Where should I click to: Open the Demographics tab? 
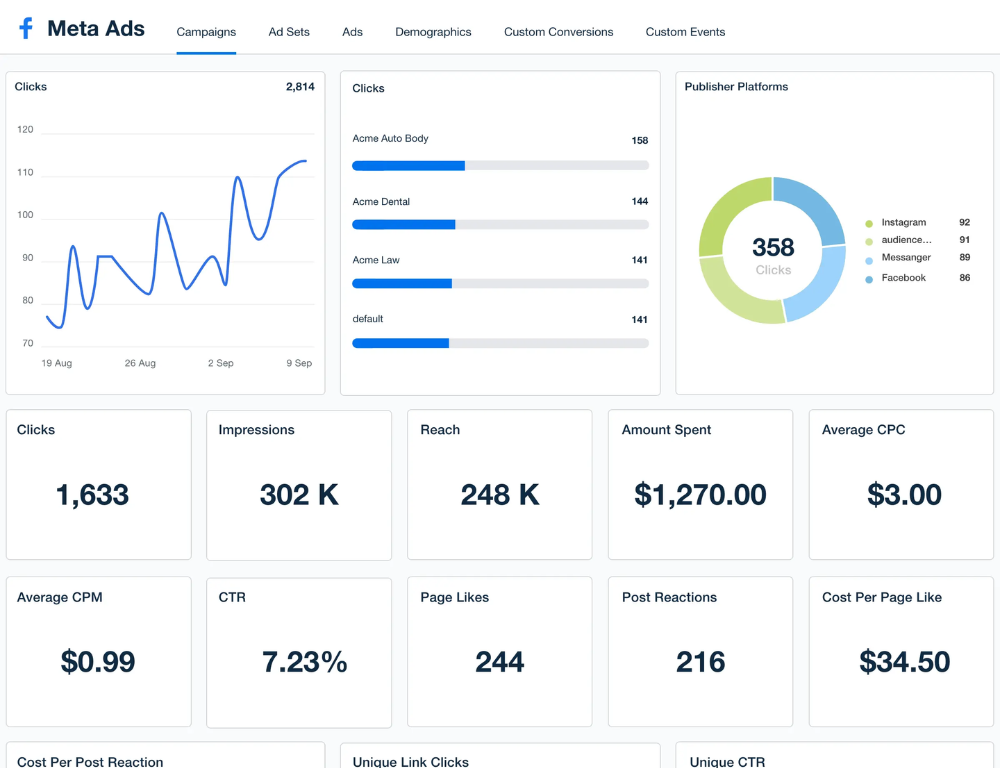433,32
